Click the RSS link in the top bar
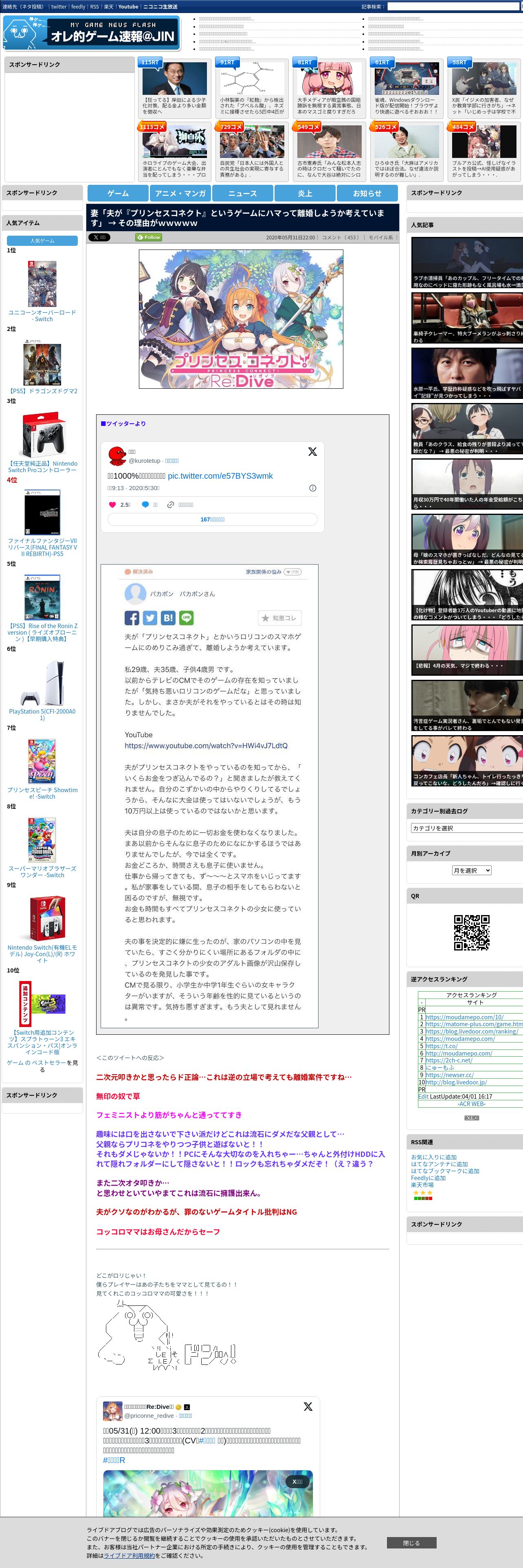This screenshot has height=1568, width=523. 94,7
